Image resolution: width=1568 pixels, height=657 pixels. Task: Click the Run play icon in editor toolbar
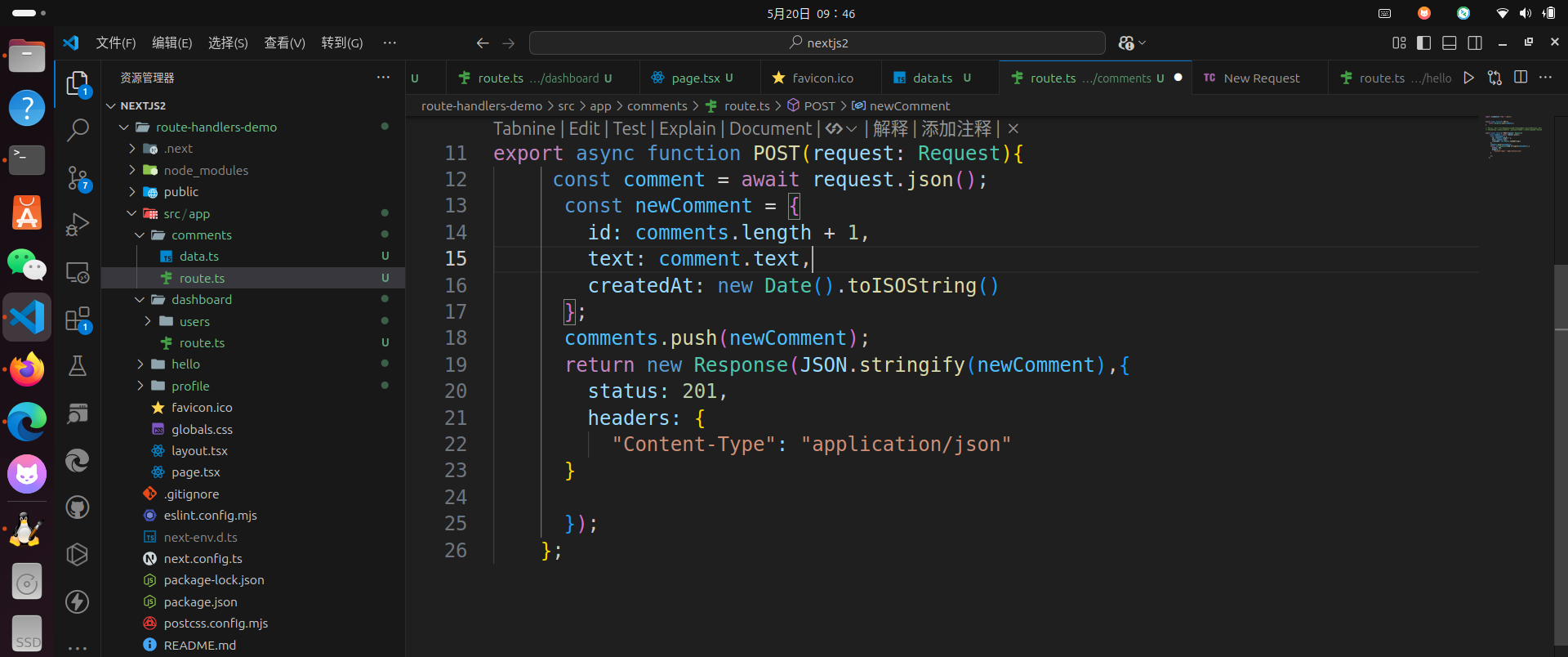pos(1468,78)
